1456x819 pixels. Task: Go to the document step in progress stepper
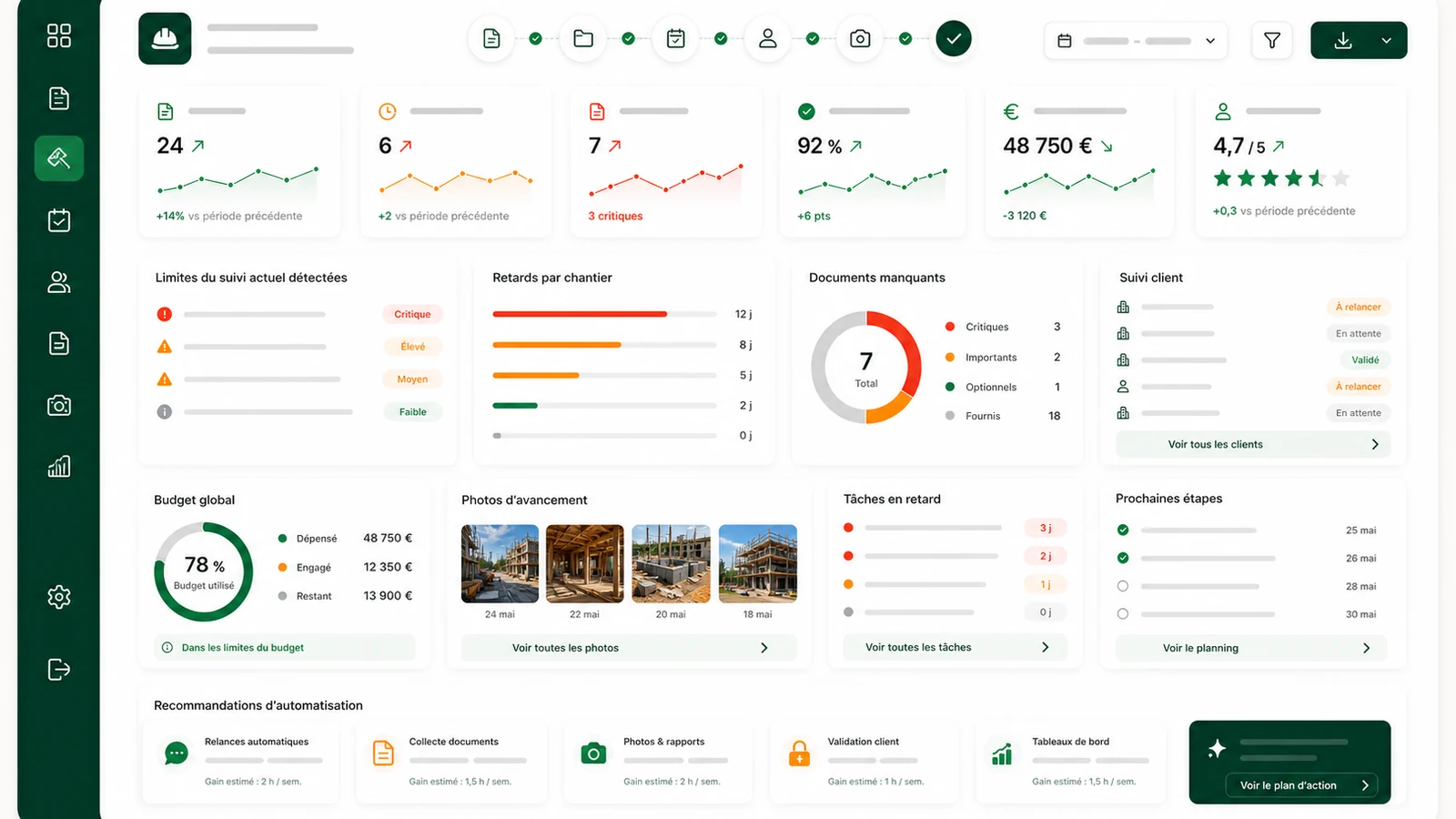pyautogui.click(x=491, y=38)
